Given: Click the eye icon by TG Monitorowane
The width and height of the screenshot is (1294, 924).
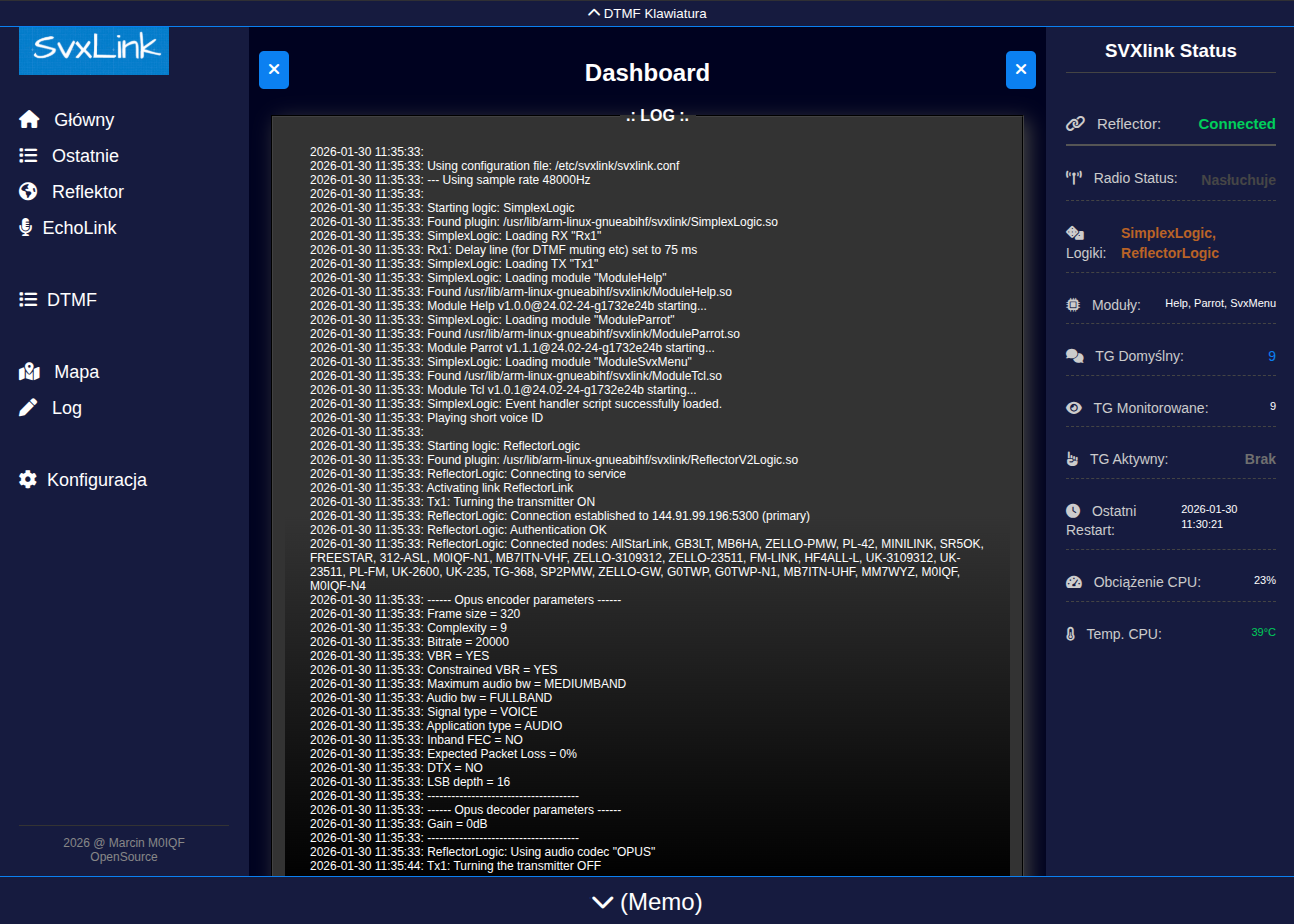Looking at the screenshot, I should tap(1074, 408).
